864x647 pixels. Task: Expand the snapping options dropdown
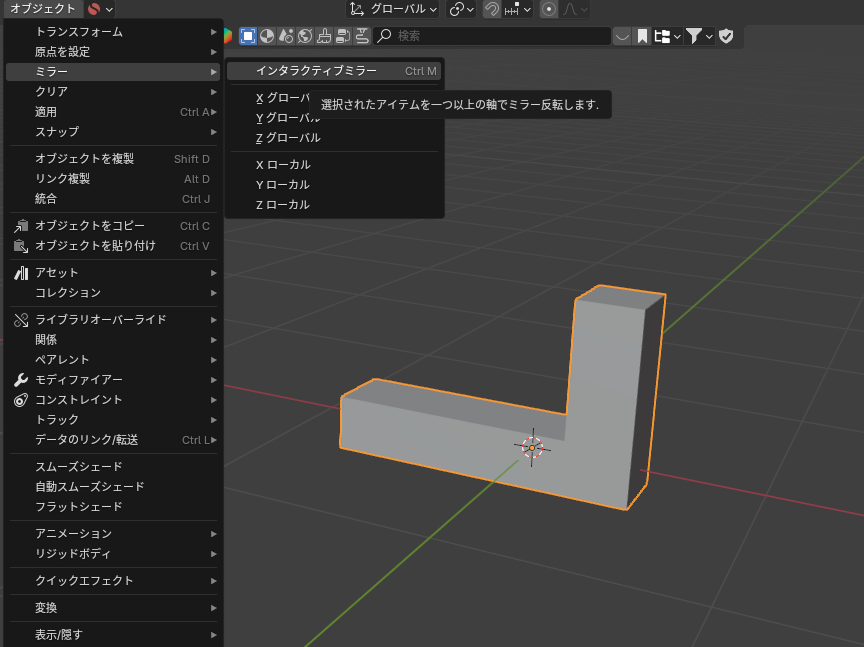[x=519, y=9]
